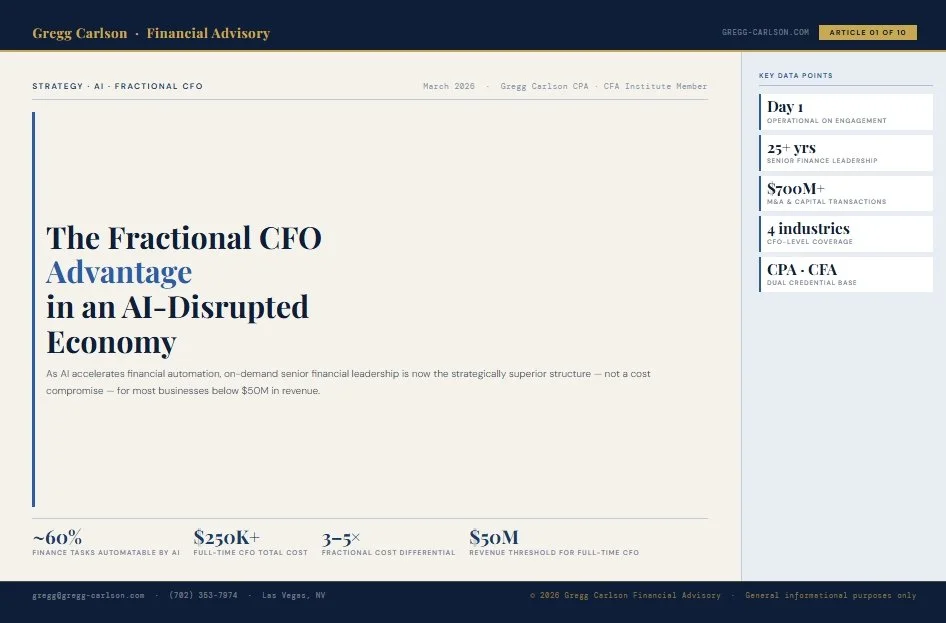Open the 4 industries coverage card

click(x=845, y=234)
